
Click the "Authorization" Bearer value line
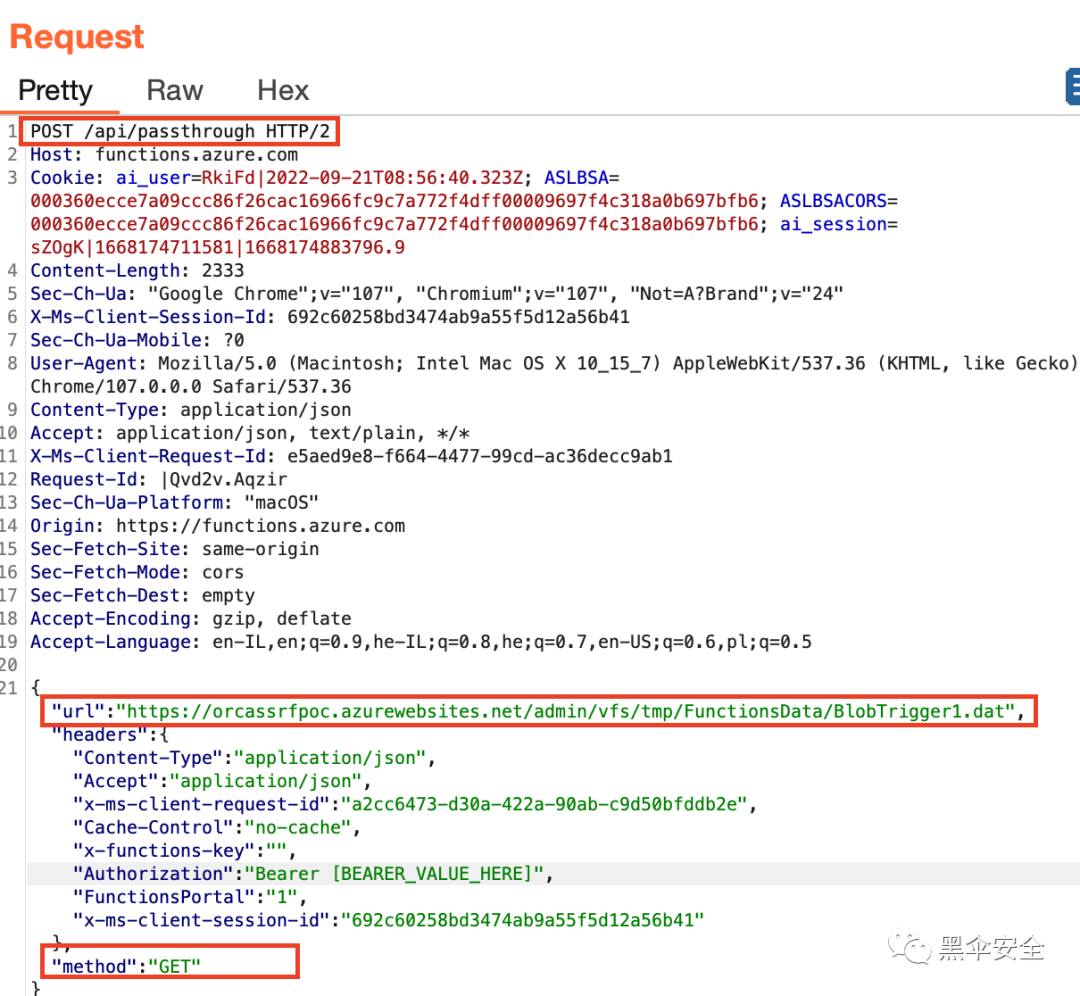pyautogui.click(x=313, y=874)
